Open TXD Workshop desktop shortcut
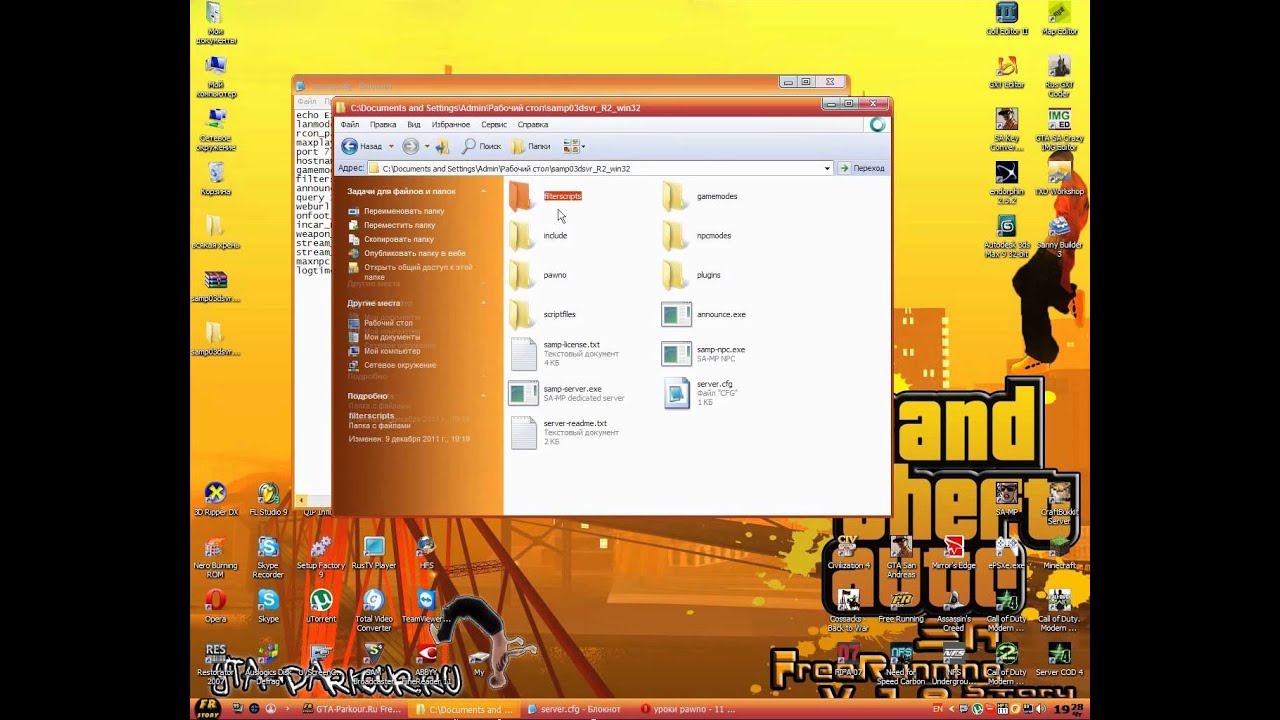Screen dimensions: 1280x720 click(x=1059, y=178)
